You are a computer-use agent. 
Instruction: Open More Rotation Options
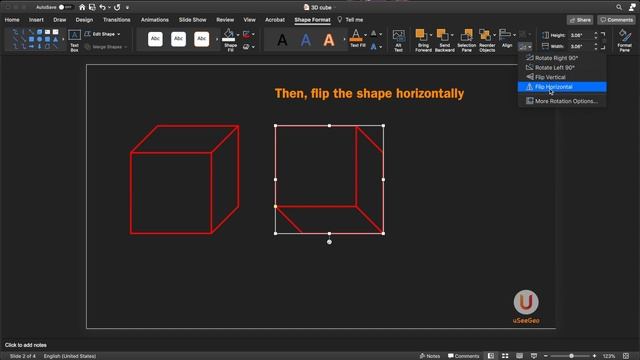click(x=562, y=101)
